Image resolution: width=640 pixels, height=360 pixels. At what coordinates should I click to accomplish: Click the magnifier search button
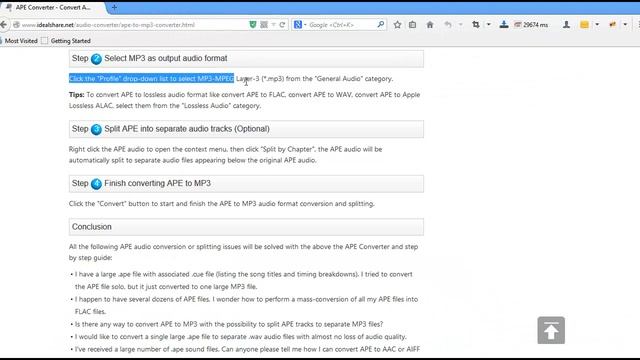(x=380, y=25)
